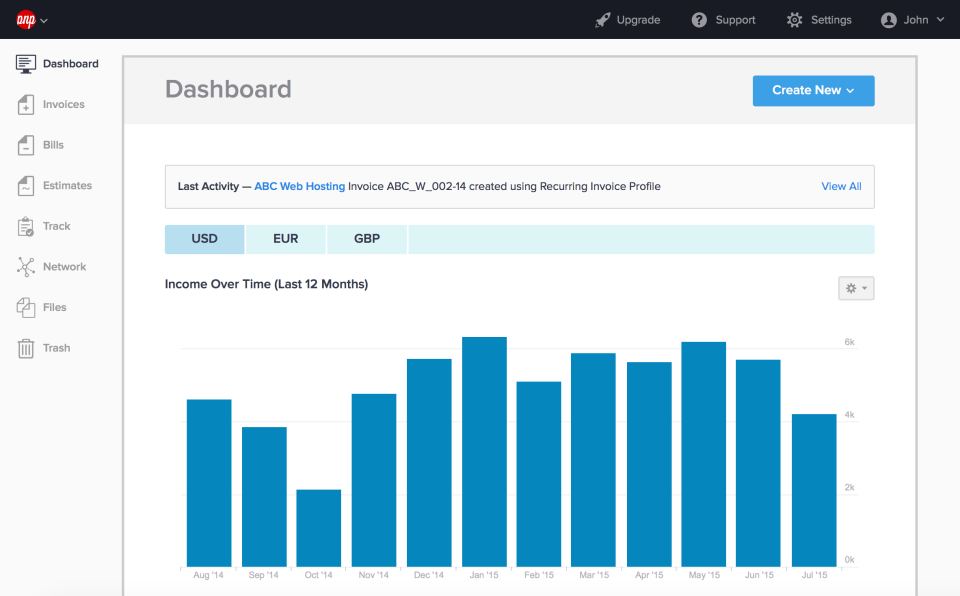
Task: Open the Files icon in sidebar
Action: pos(26,308)
